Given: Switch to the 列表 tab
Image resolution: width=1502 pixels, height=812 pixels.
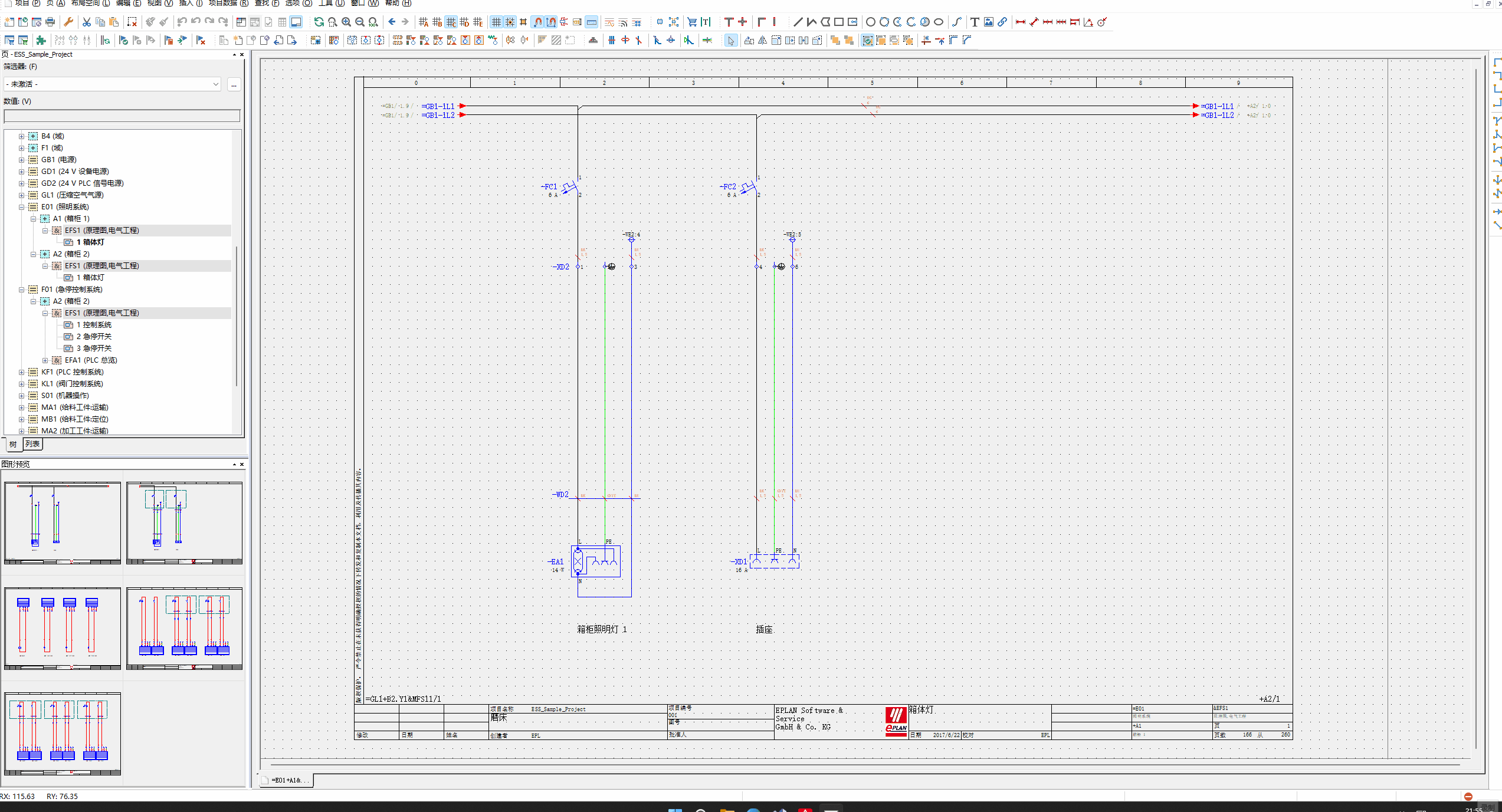Looking at the screenshot, I should click(32, 444).
